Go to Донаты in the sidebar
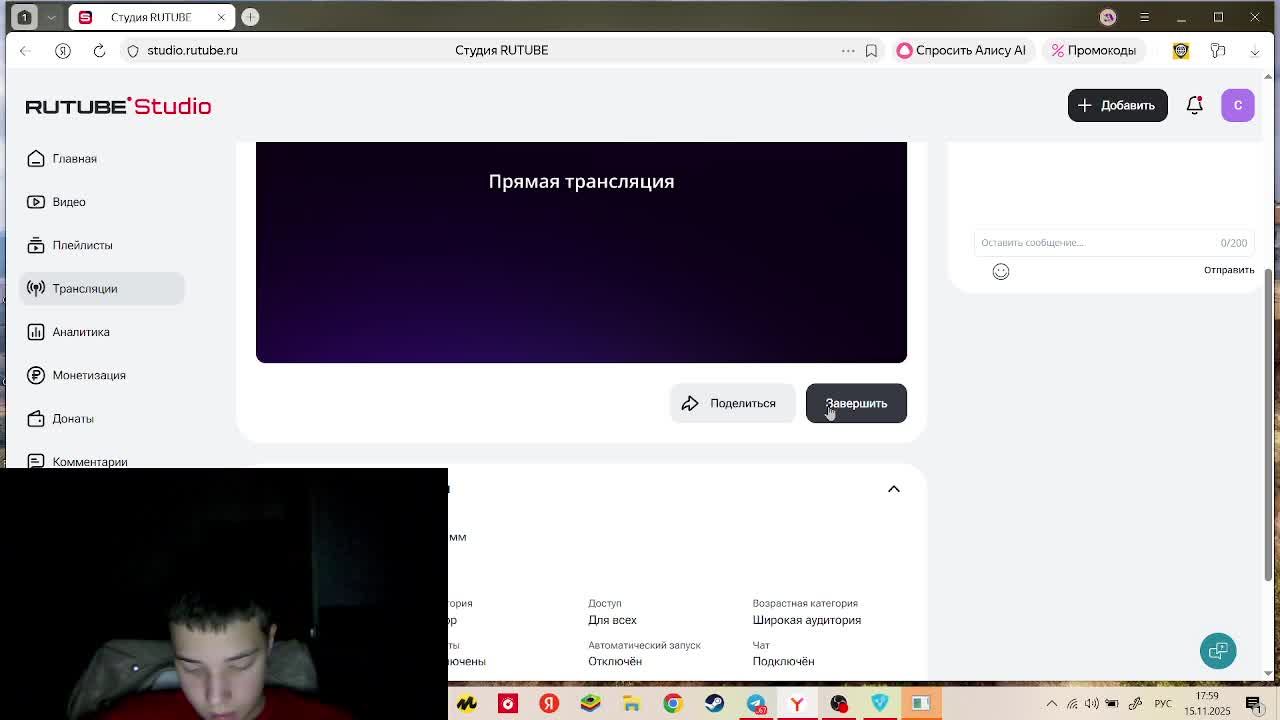This screenshot has width=1280, height=720. tap(102, 418)
